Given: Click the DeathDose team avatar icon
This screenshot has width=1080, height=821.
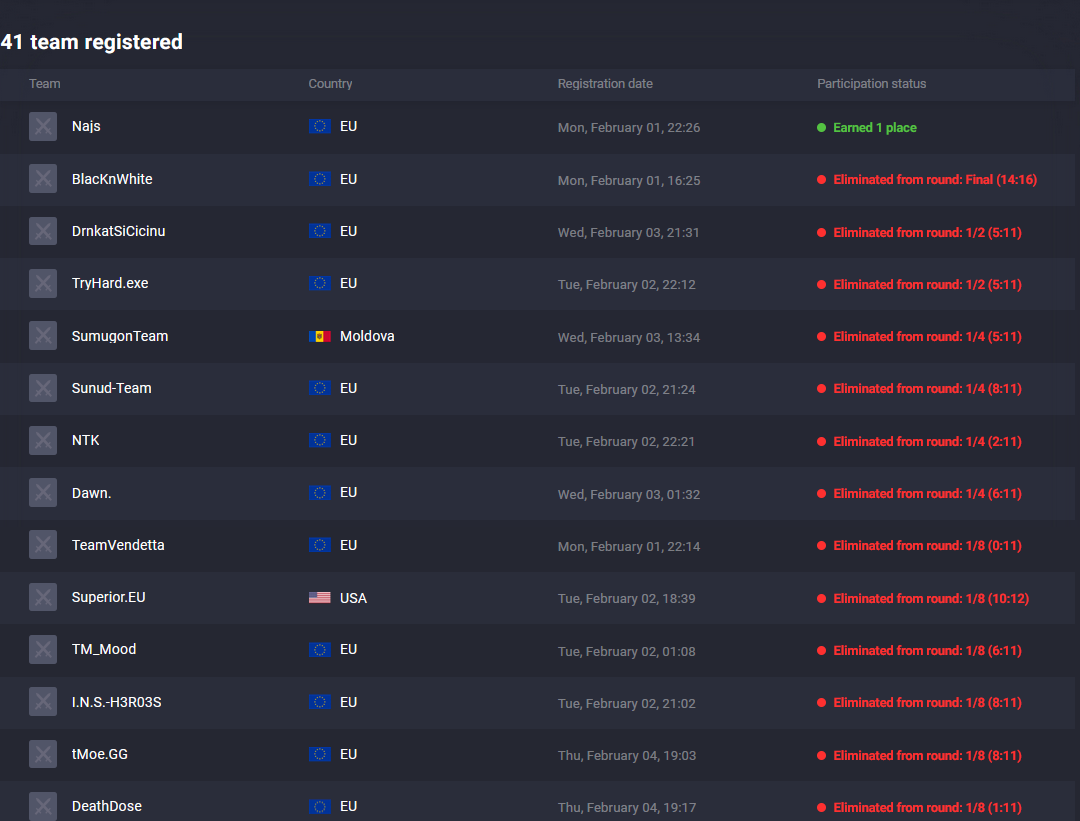Looking at the screenshot, I should click(x=43, y=807).
